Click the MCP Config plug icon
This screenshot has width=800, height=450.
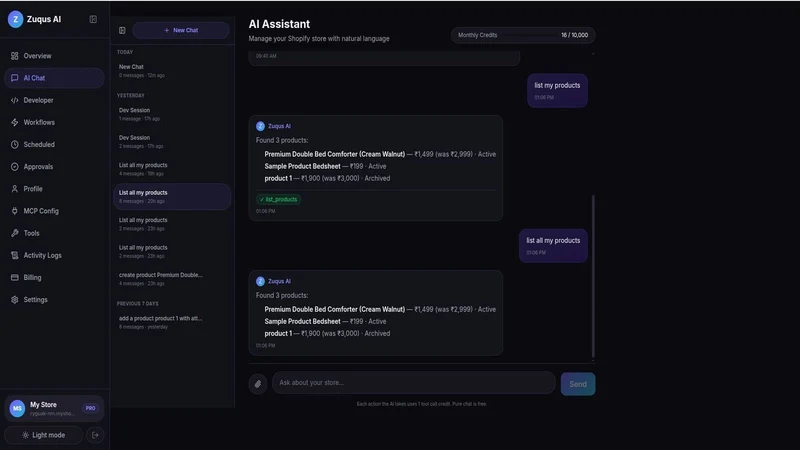click(14, 211)
